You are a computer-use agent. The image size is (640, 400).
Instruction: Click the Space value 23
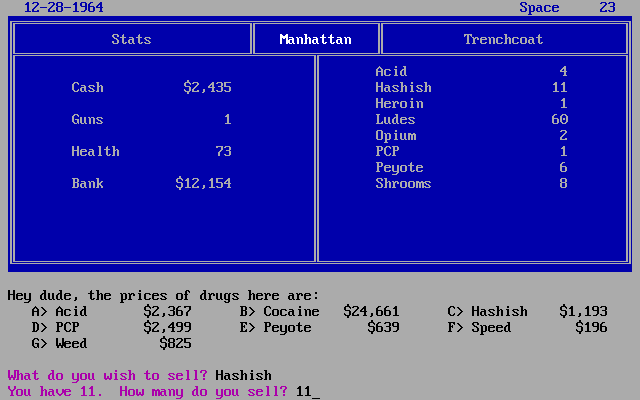pos(607,7)
